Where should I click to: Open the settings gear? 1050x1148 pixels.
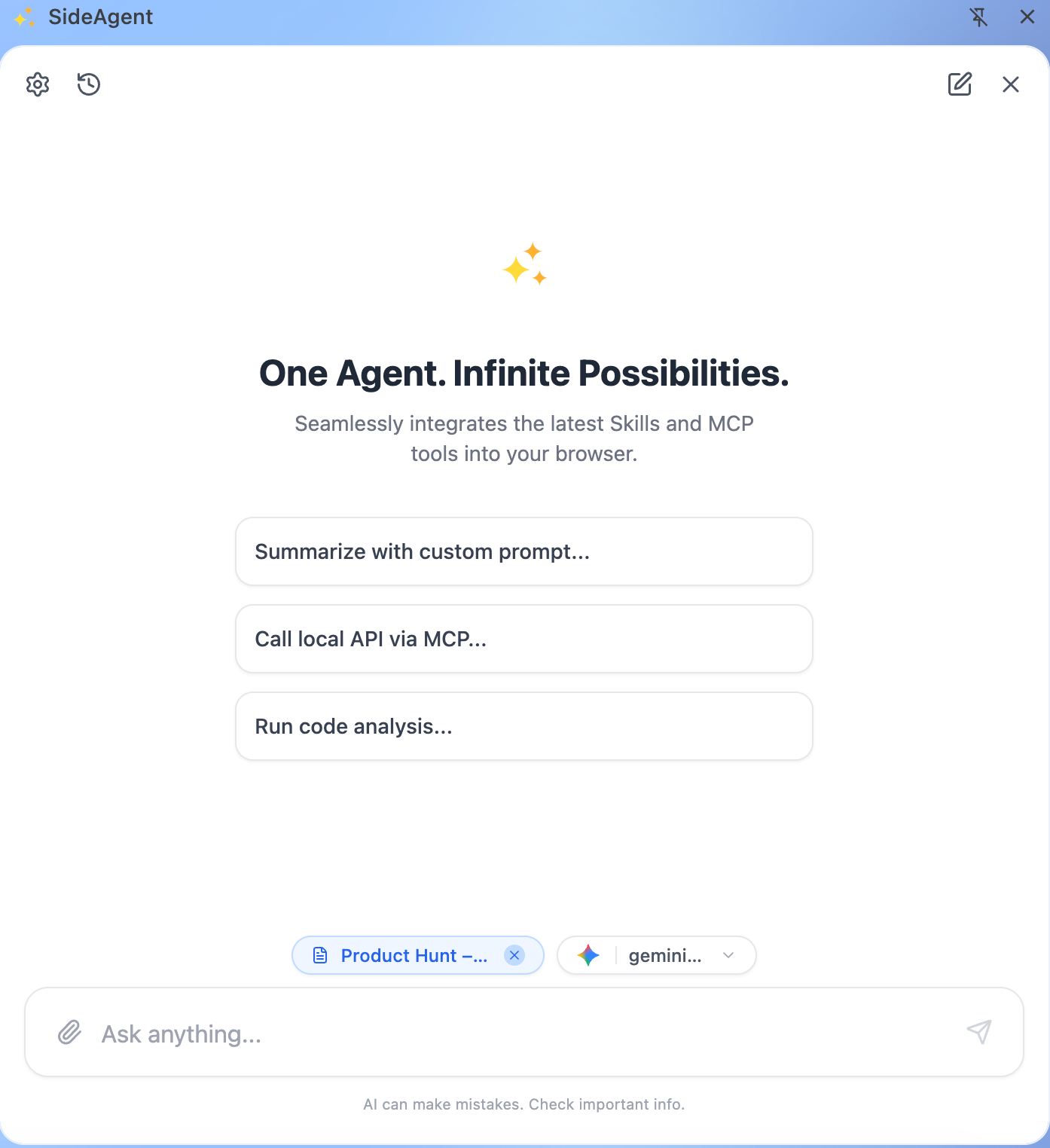point(36,84)
